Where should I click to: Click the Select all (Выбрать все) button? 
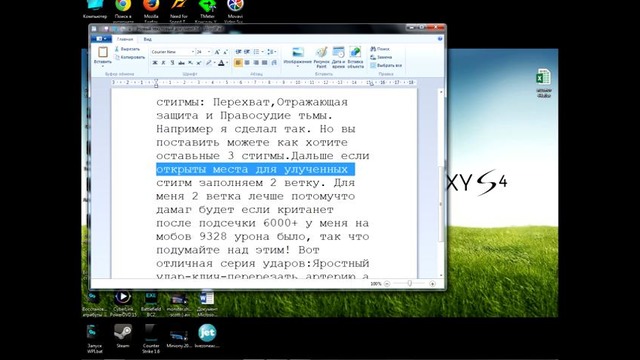[x=386, y=66]
